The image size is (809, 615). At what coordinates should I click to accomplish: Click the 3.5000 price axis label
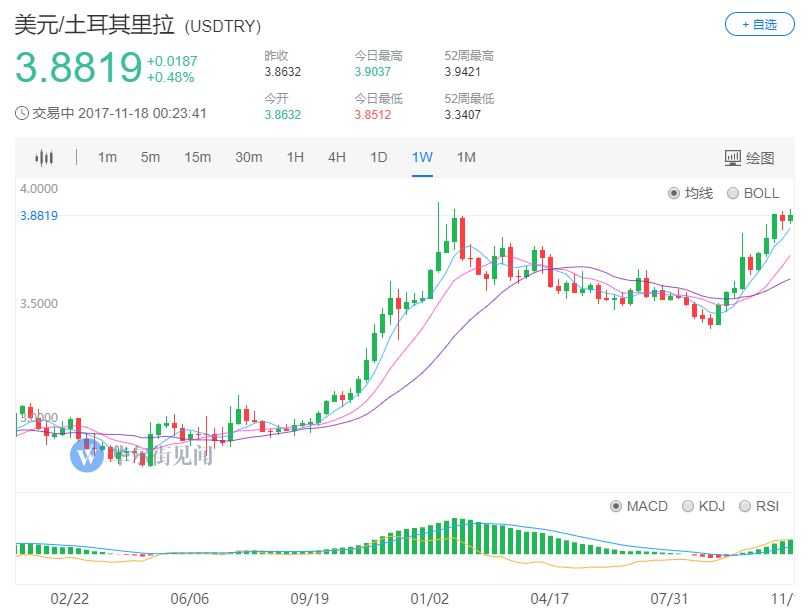(x=39, y=303)
